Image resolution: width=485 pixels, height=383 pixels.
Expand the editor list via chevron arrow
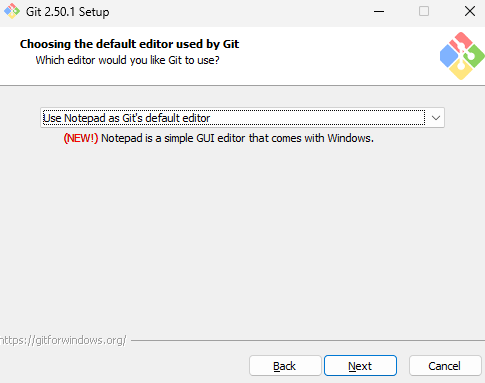(x=436, y=118)
